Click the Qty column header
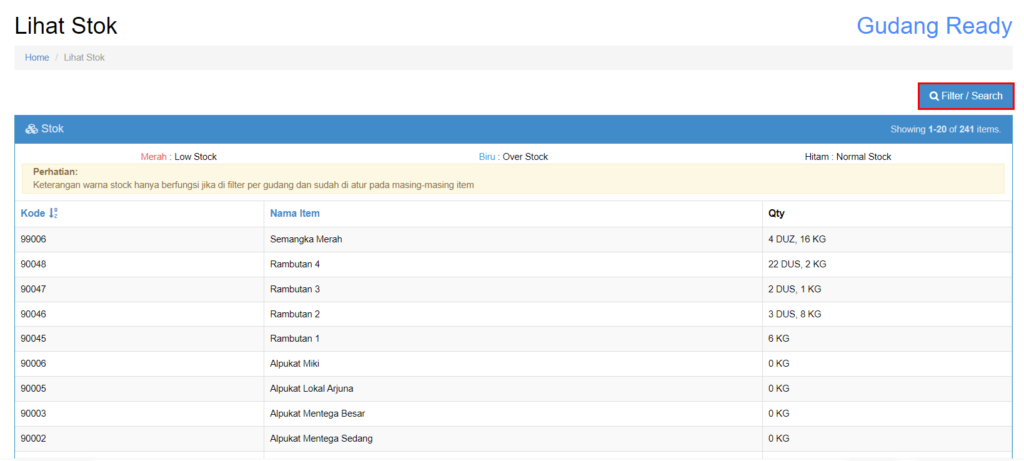 point(777,213)
